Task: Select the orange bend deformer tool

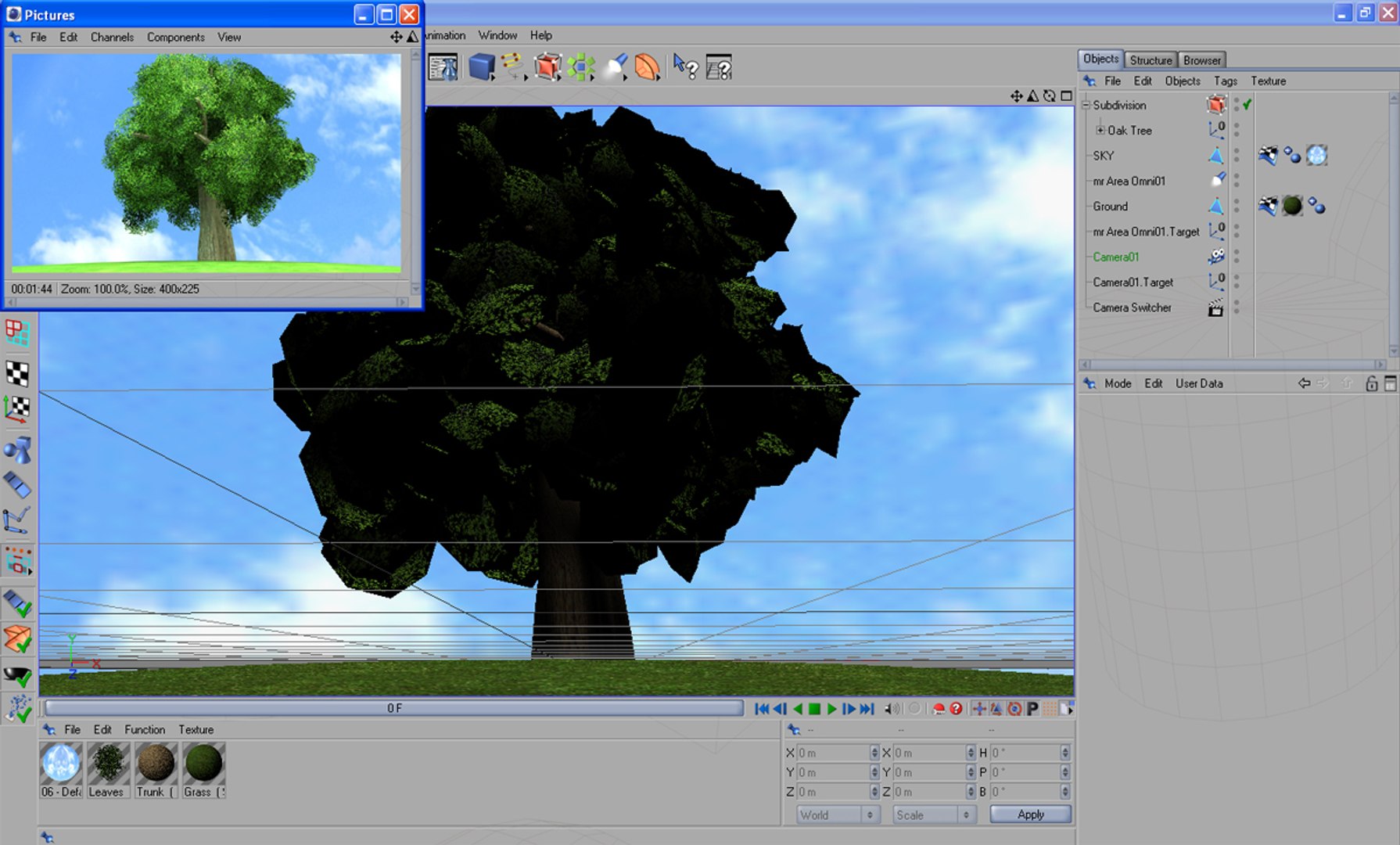Action: click(x=648, y=67)
